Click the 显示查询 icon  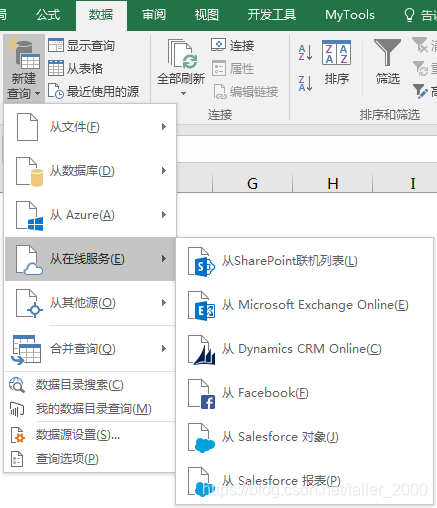pyautogui.click(x=56, y=45)
